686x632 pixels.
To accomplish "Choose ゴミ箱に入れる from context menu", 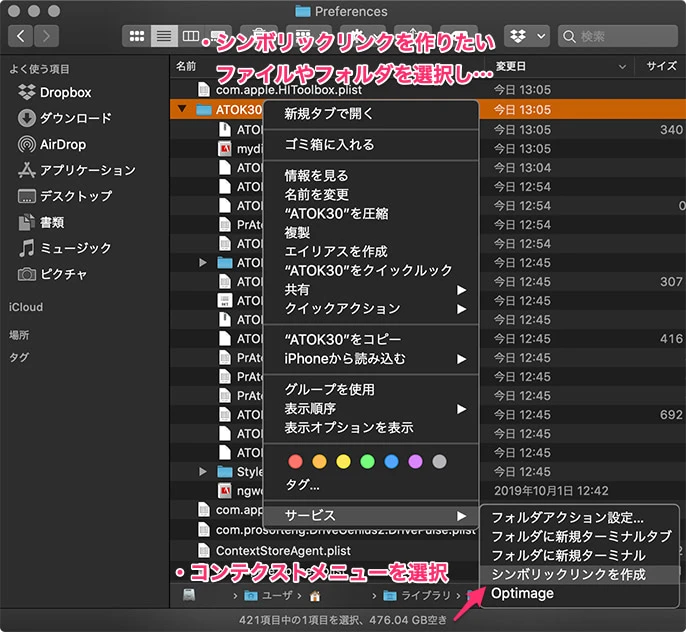I will pyautogui.click(x=371, y=145).
